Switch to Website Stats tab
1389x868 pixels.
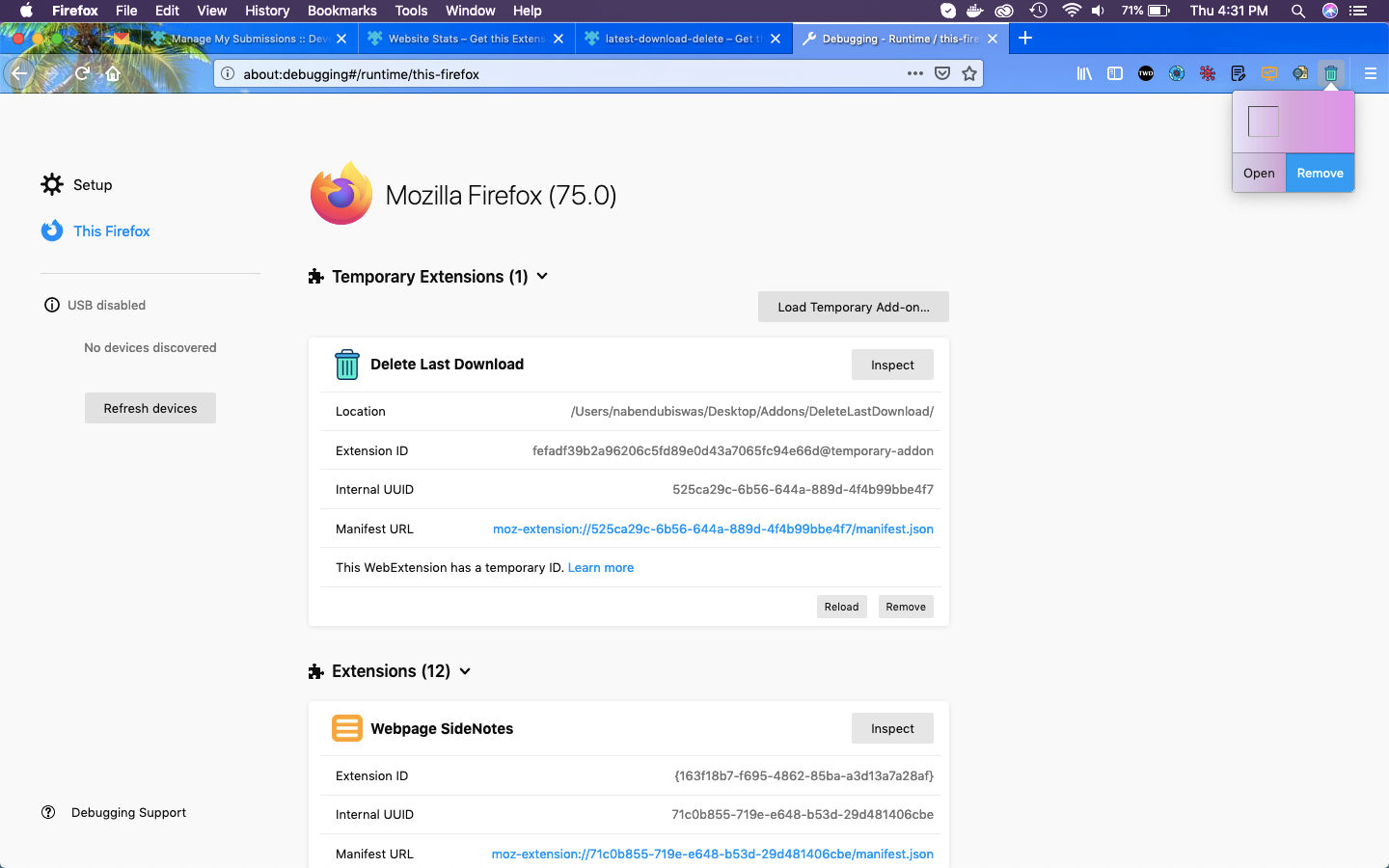pyautogui.click(x=467, y=39)
